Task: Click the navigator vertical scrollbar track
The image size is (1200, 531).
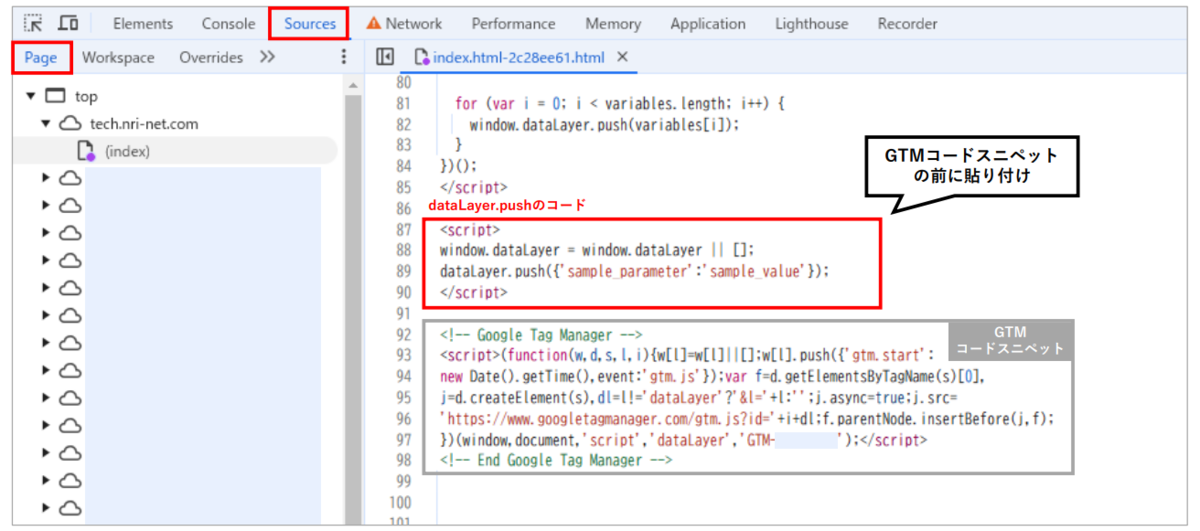Action: coord(352,310)
